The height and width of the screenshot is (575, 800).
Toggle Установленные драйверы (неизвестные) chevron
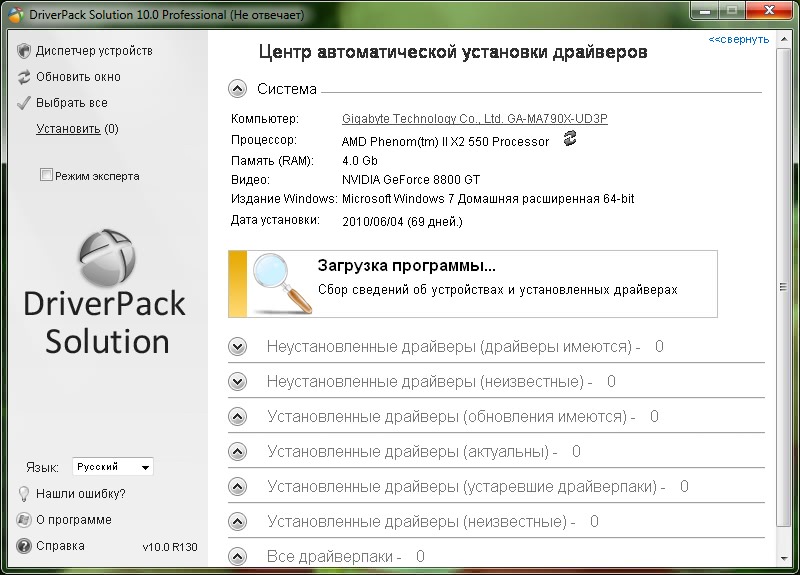pyautogui.click(x=237, y=521)
